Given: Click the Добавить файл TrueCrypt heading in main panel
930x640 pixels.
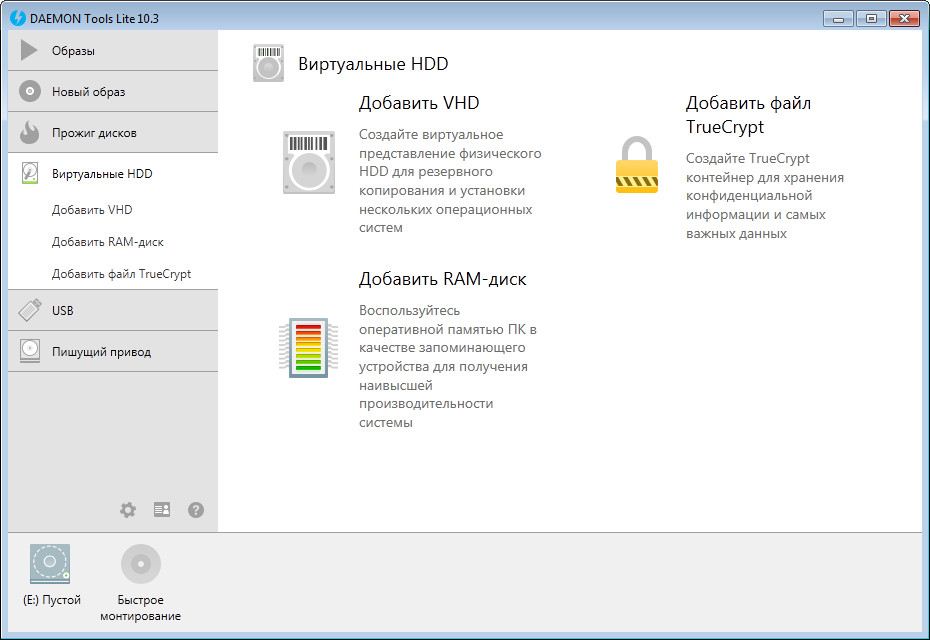Looking at the screenshot, I should [x=749, y=114].
